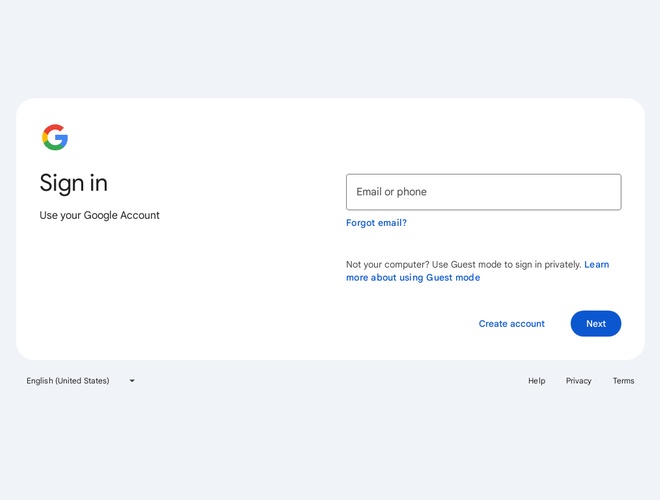
Task: Click the Create account button
Action: coord(511,324)
